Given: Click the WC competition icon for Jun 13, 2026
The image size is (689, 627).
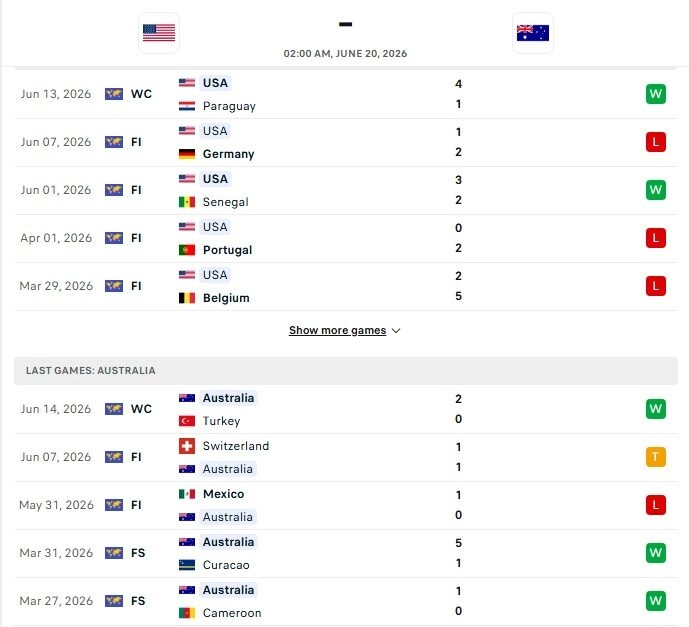Looking at the screenshot, I should click(114, 94).
